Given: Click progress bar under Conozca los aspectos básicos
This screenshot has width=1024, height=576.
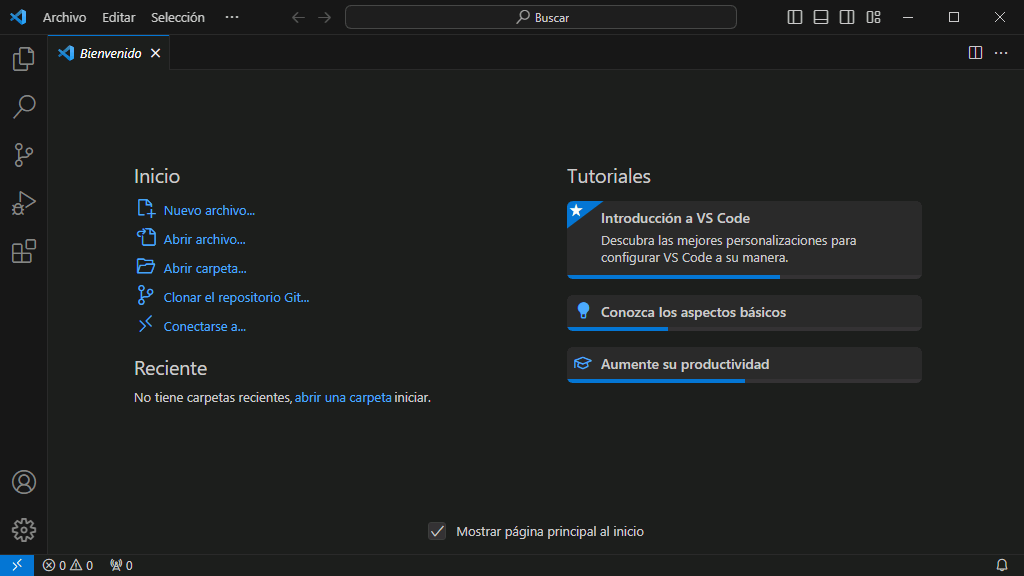Looking at the screenshot, I should (x=744, y=328).
